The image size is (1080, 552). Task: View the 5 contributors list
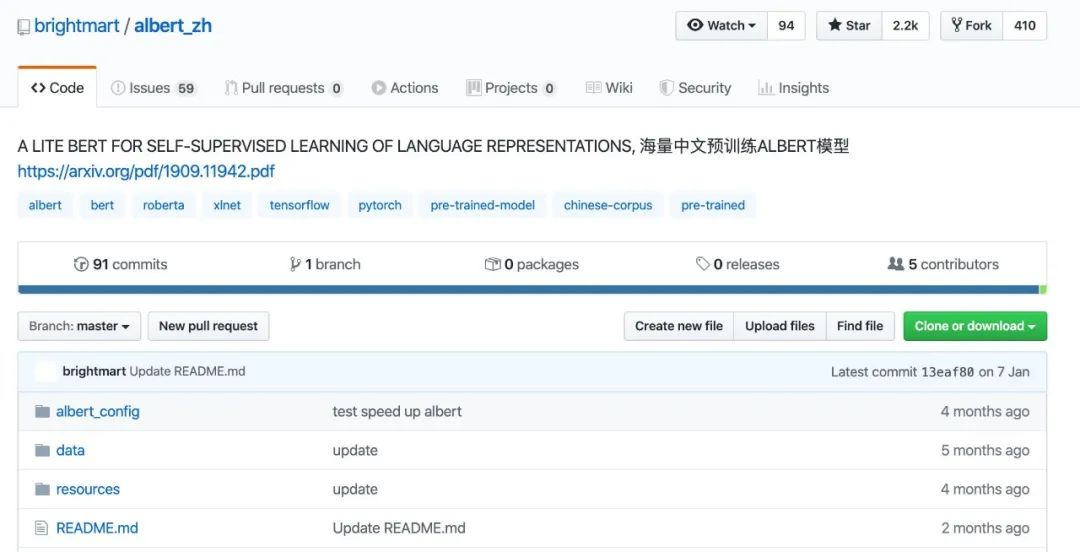[x=943, y=264]
